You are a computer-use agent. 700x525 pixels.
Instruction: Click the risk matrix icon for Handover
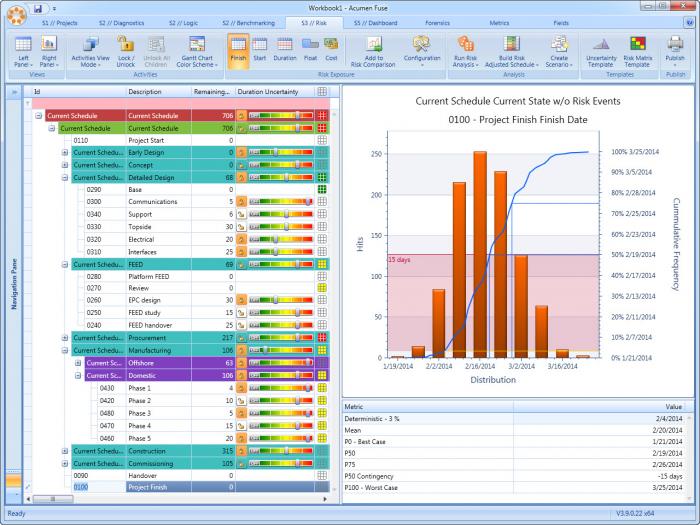[x=322, y=475]
